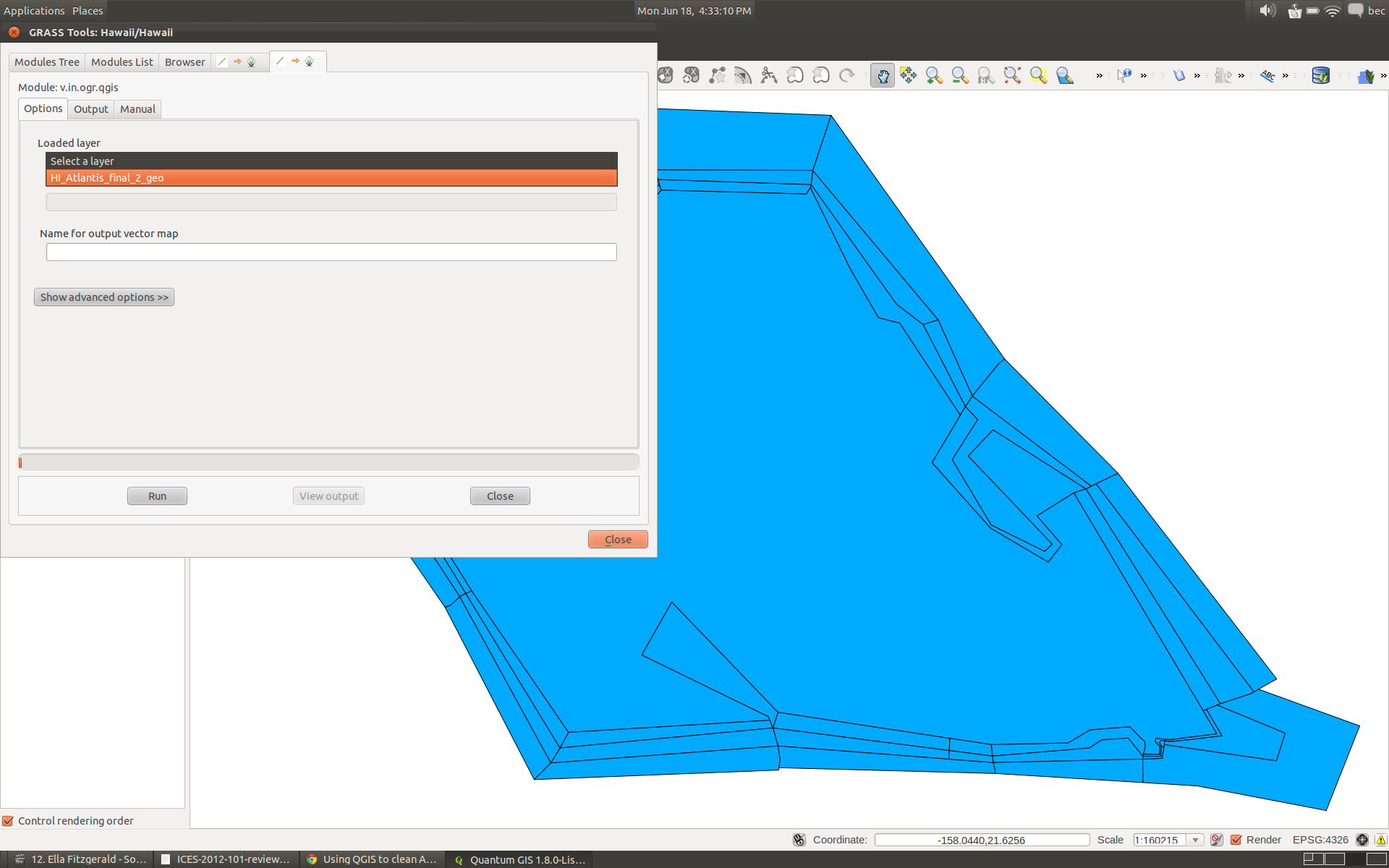The image size is (1389, 868).
Task: Click the database manager icon in toolbar
Action: 1320,75
